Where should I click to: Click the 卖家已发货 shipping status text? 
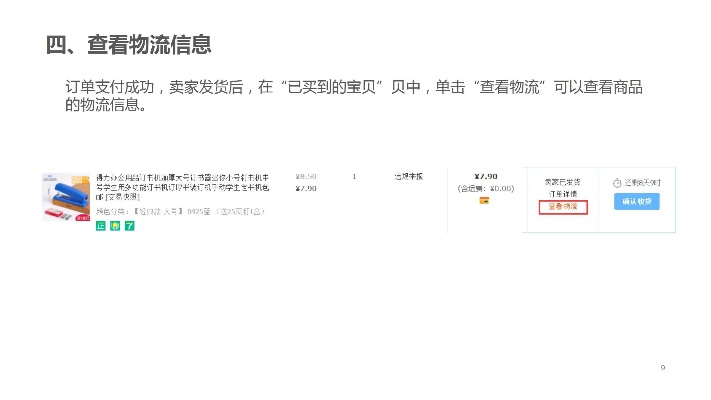[561, 182]
